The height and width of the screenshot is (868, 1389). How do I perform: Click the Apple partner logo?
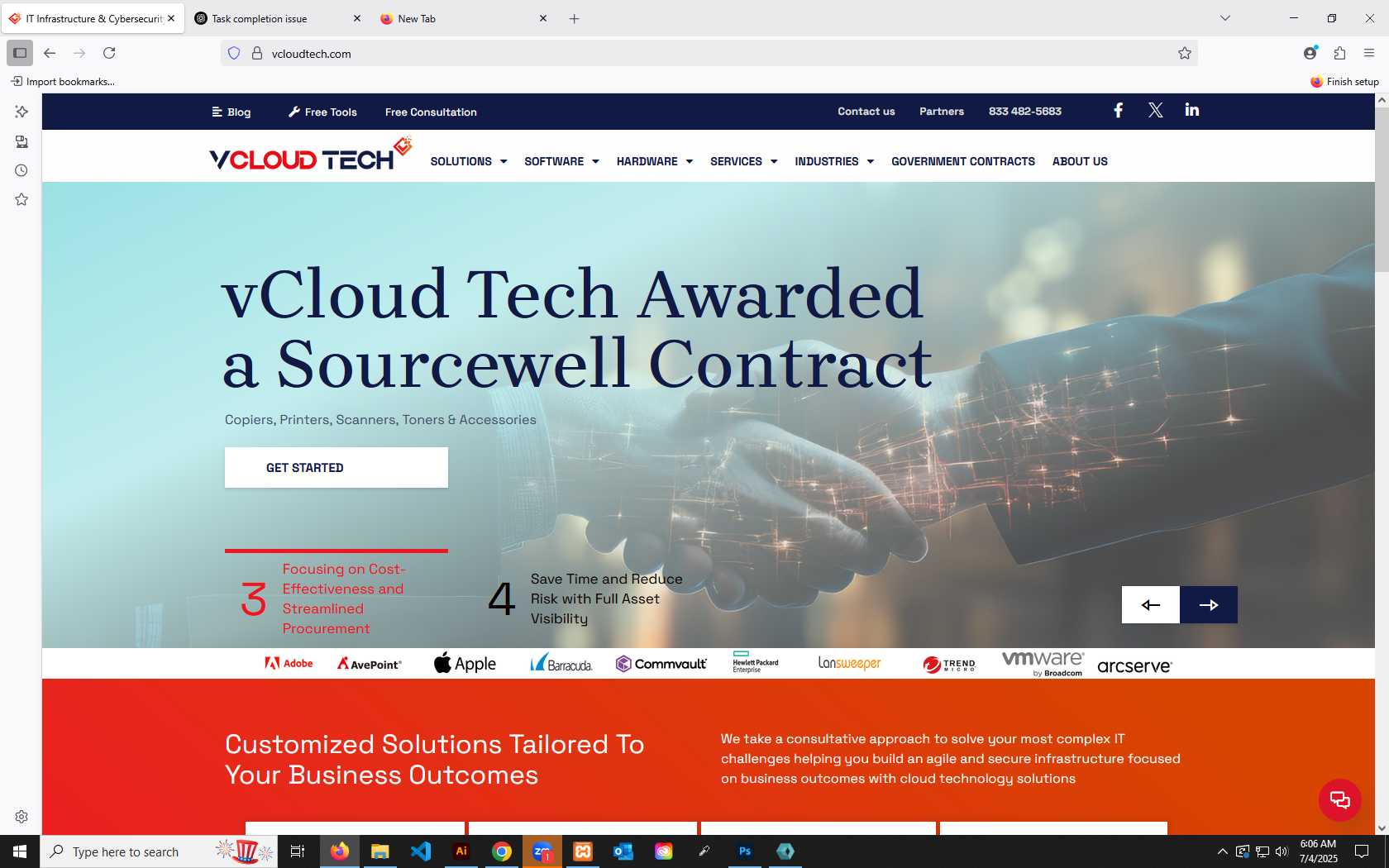(x=465, y=663)
